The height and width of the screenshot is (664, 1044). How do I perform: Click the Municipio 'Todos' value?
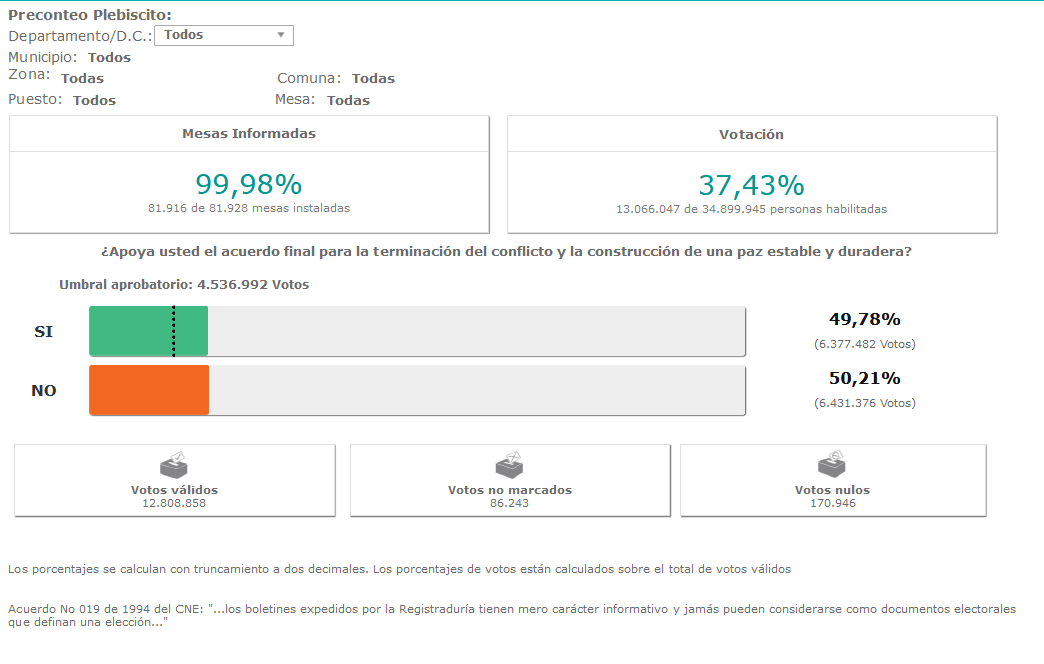pyautogui.click(x=109, y=58)
